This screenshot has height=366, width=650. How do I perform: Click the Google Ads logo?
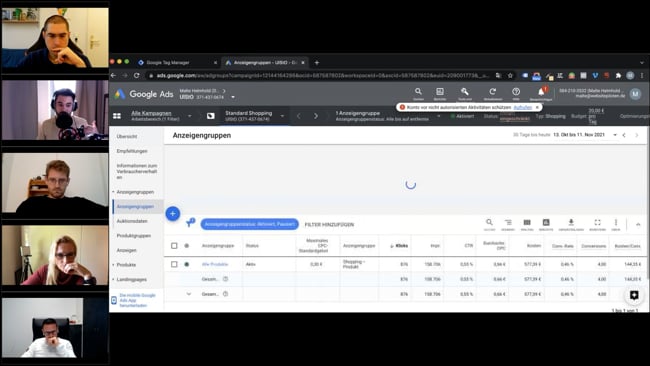point(144,94)
